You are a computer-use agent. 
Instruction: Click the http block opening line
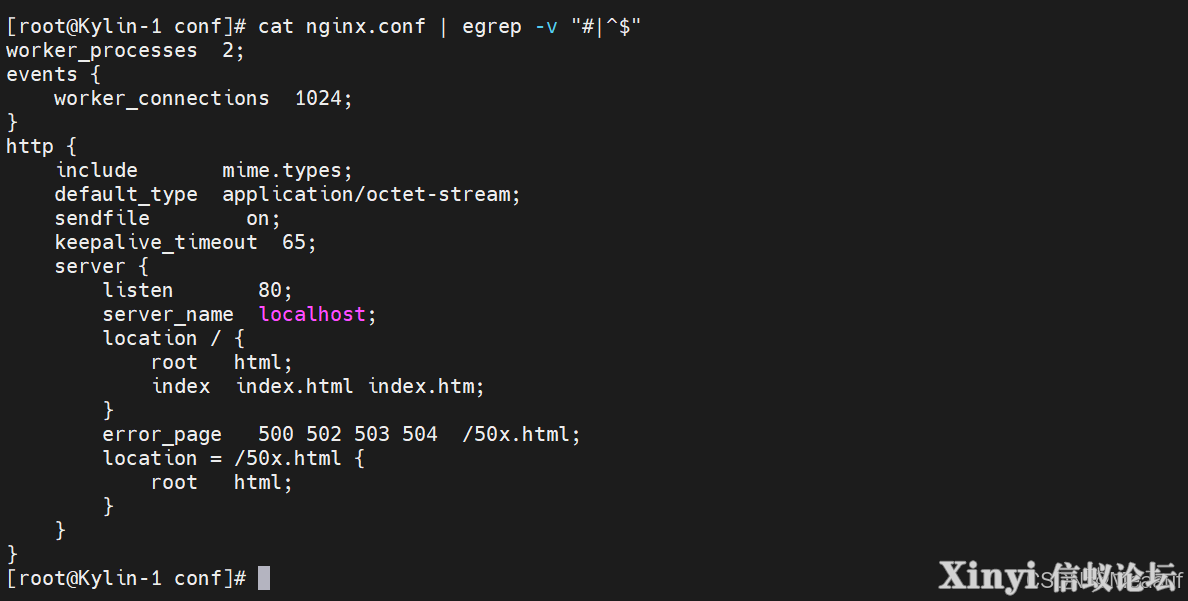pos(42,146)
